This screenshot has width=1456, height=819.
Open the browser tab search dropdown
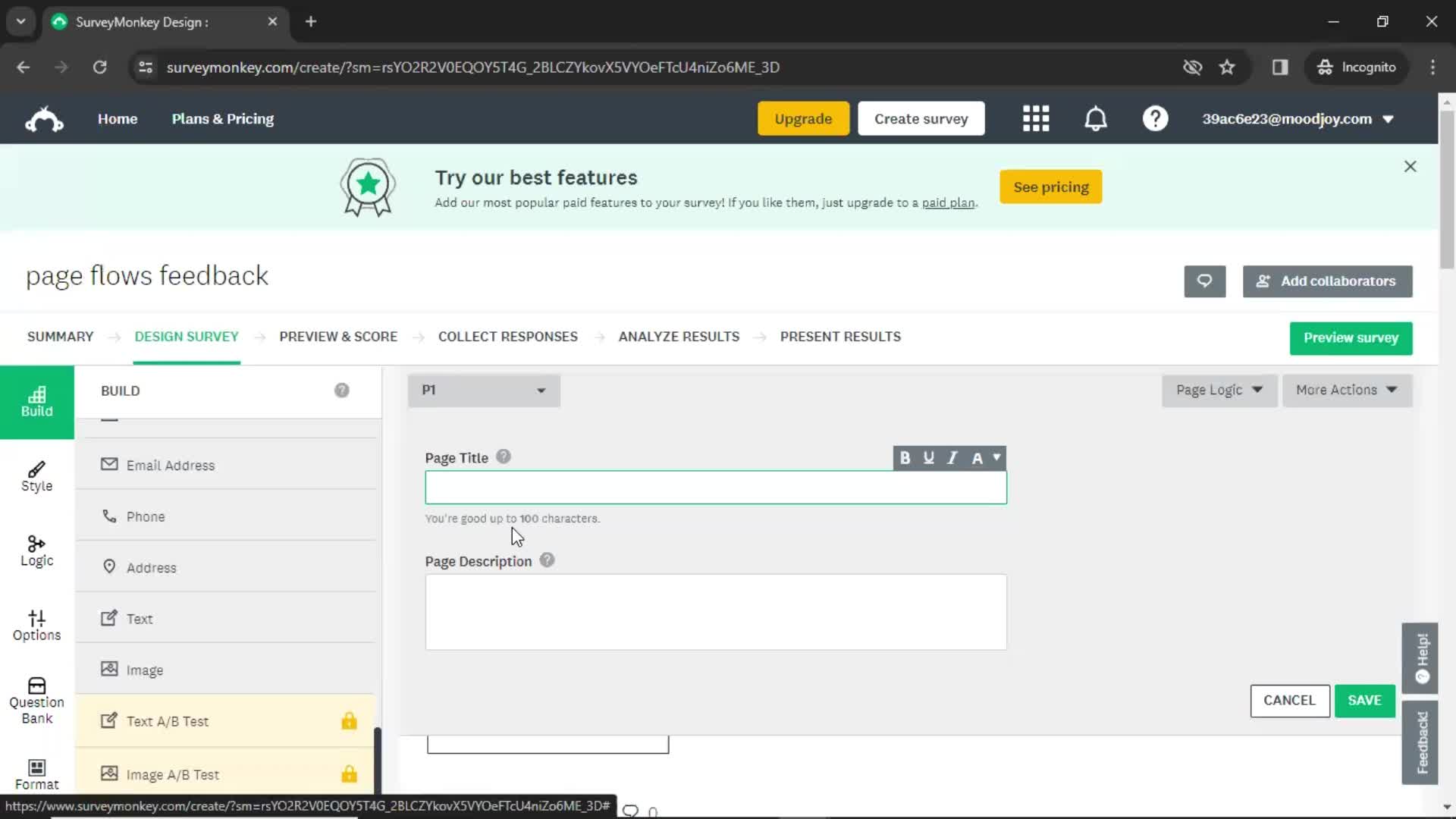(x=20, y=21)
